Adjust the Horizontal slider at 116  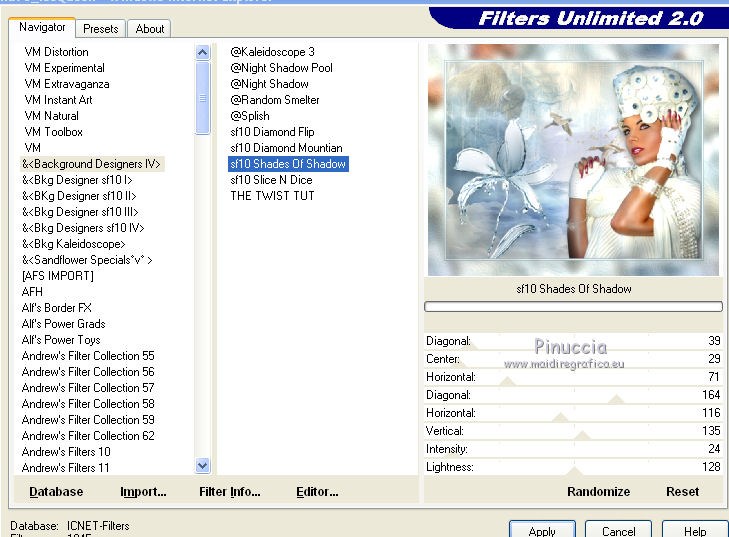[573, 413]
